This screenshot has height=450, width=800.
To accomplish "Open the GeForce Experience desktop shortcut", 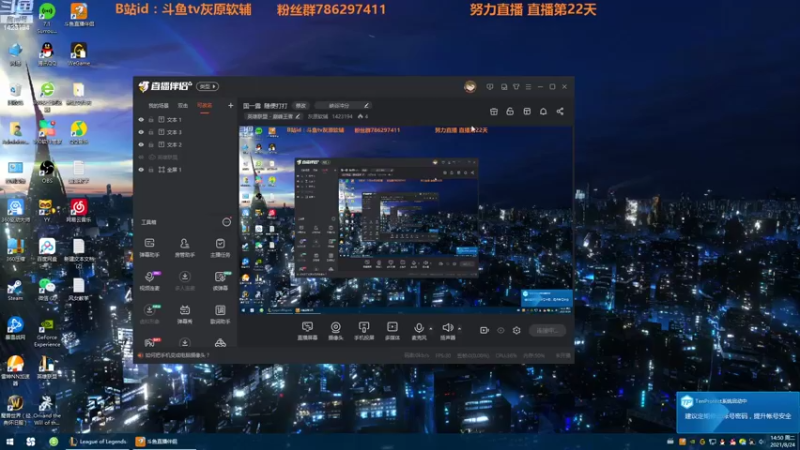I will pos(47,333).
